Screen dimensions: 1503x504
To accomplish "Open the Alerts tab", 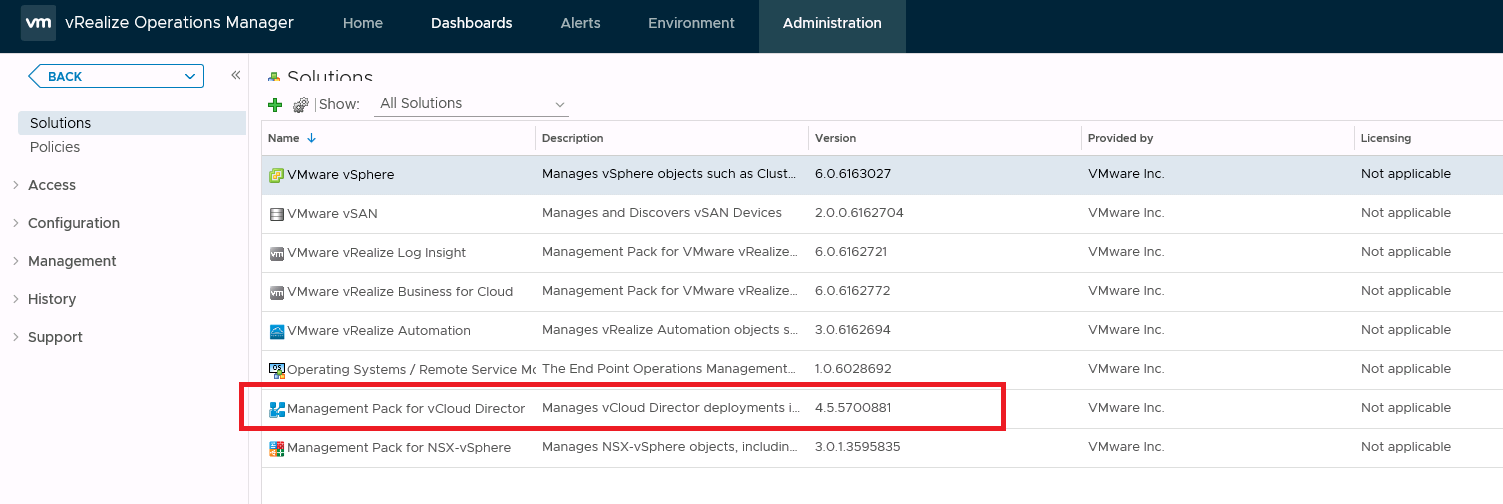I will (580, 23).
